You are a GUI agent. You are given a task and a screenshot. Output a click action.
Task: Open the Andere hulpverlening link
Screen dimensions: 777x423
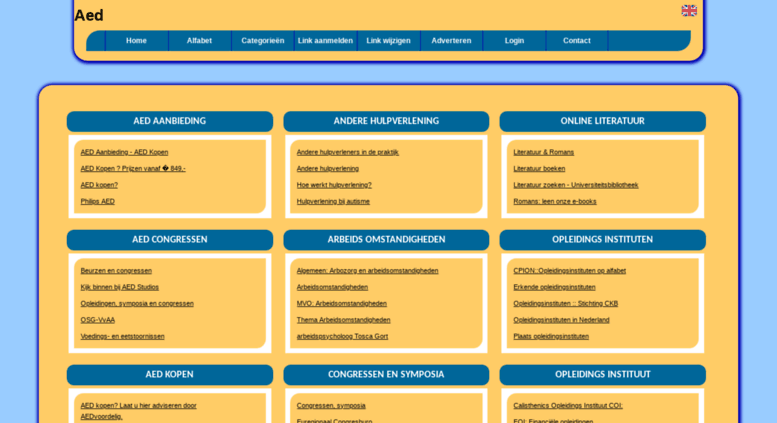[x=328, y=168]
